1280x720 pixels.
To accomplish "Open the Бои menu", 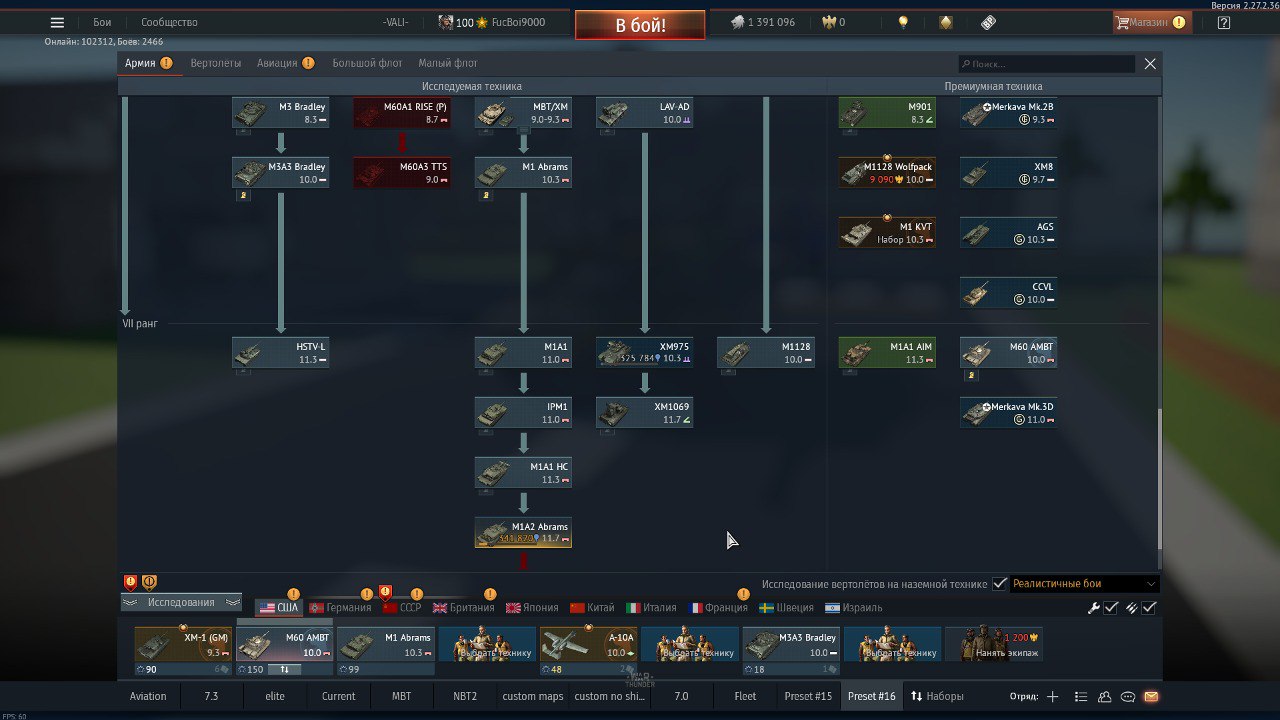I will (102, 22).
